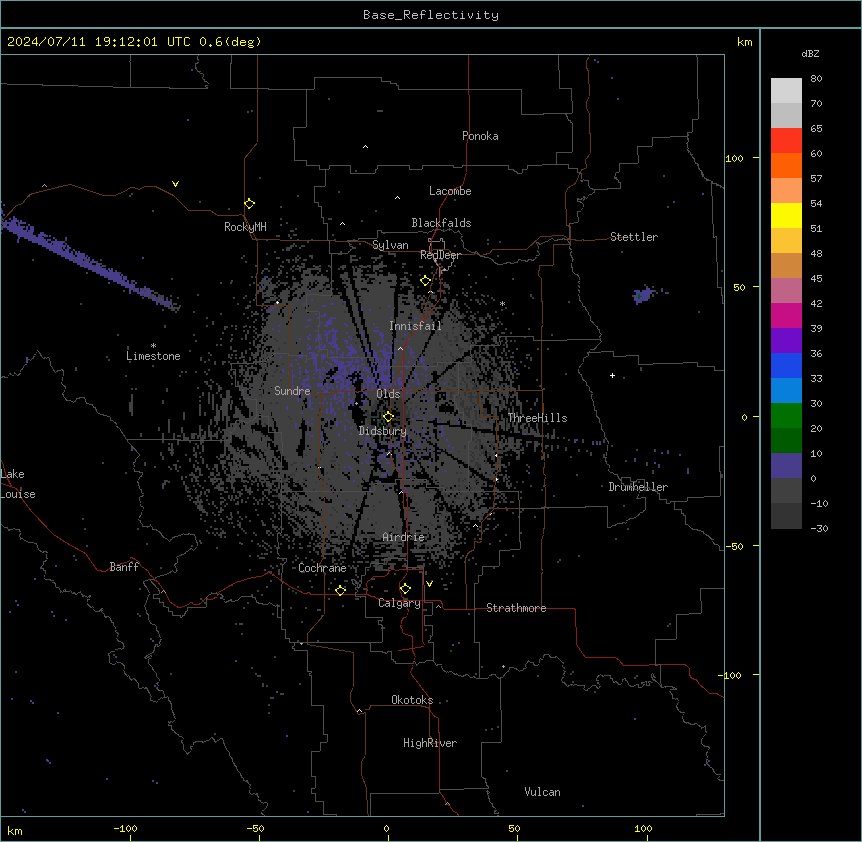Screen dimensions: 862x842
Task: Click the Vulcan city label
Action: 542,792
